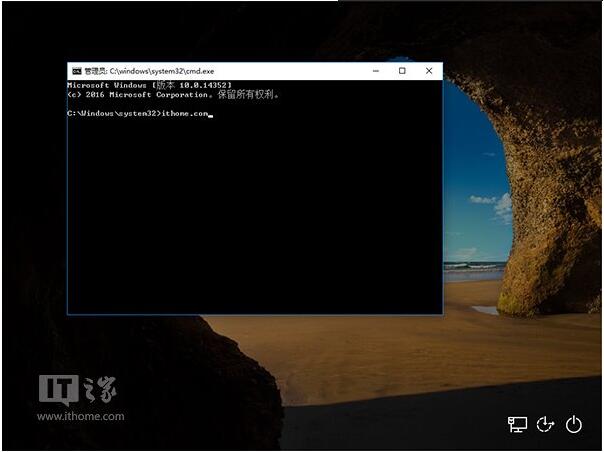
Task: Open the Ease of Access icon
Action: click(x=545, y=424)
